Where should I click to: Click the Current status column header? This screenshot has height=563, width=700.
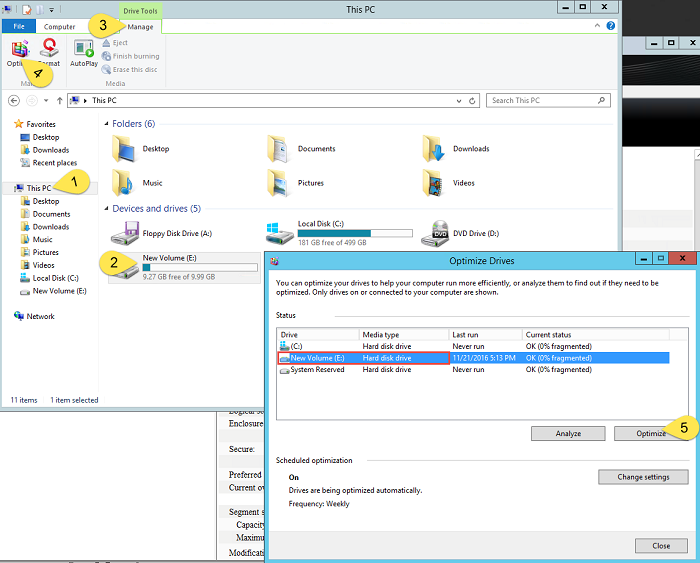click(596, 335)
